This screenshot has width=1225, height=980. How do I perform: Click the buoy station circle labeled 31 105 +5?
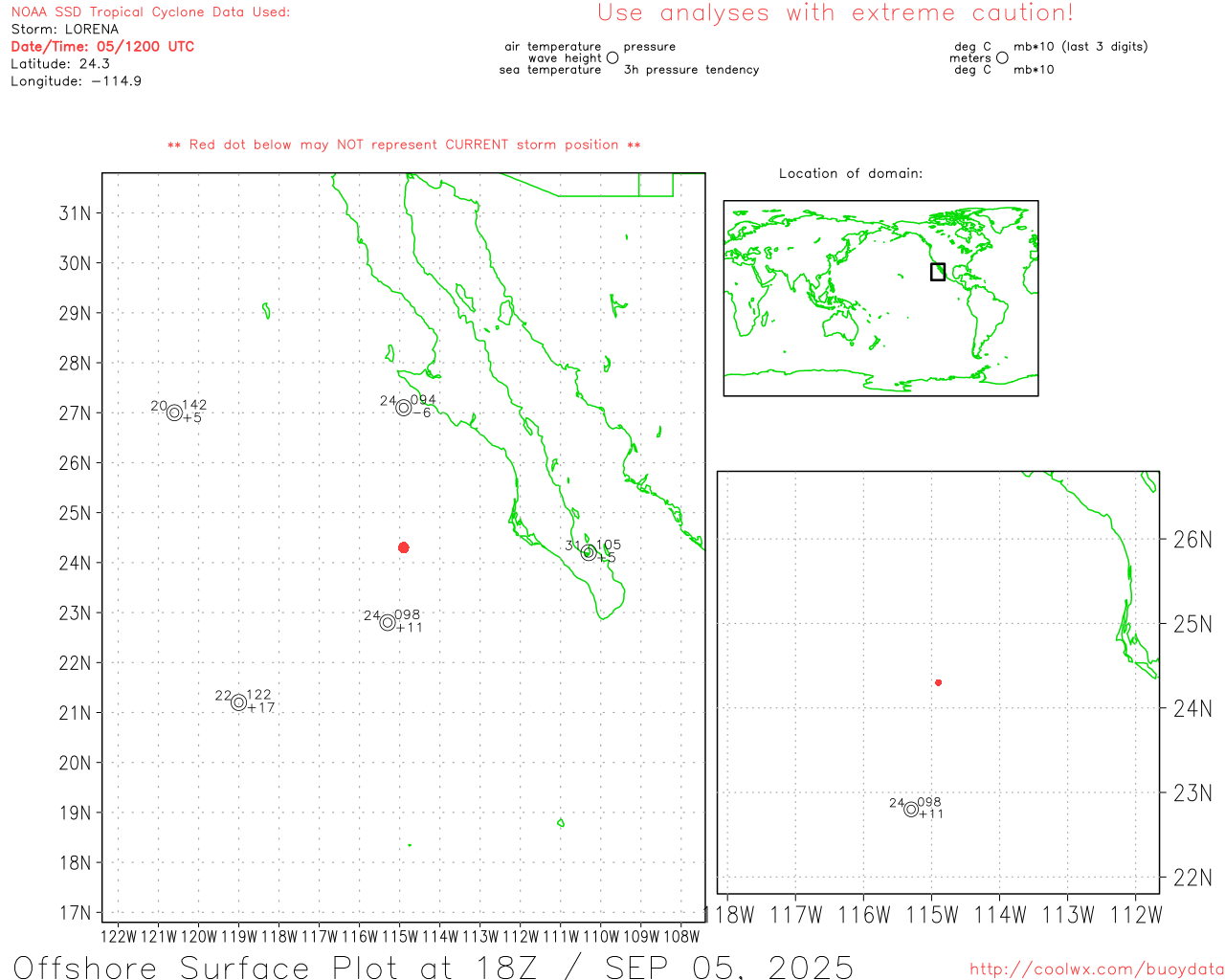(589, 552)
